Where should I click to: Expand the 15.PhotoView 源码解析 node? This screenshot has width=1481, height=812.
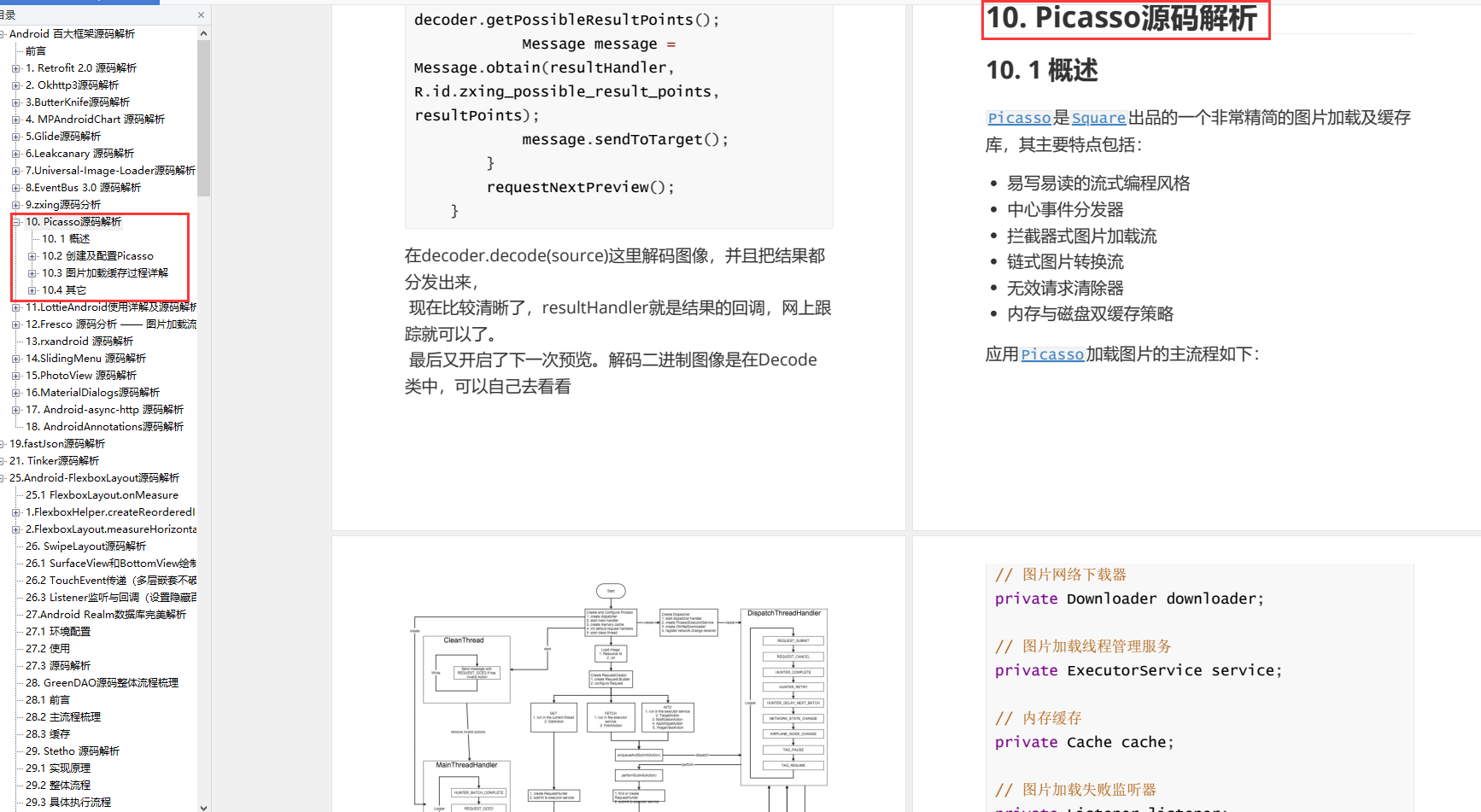click(x=15, y=376)
